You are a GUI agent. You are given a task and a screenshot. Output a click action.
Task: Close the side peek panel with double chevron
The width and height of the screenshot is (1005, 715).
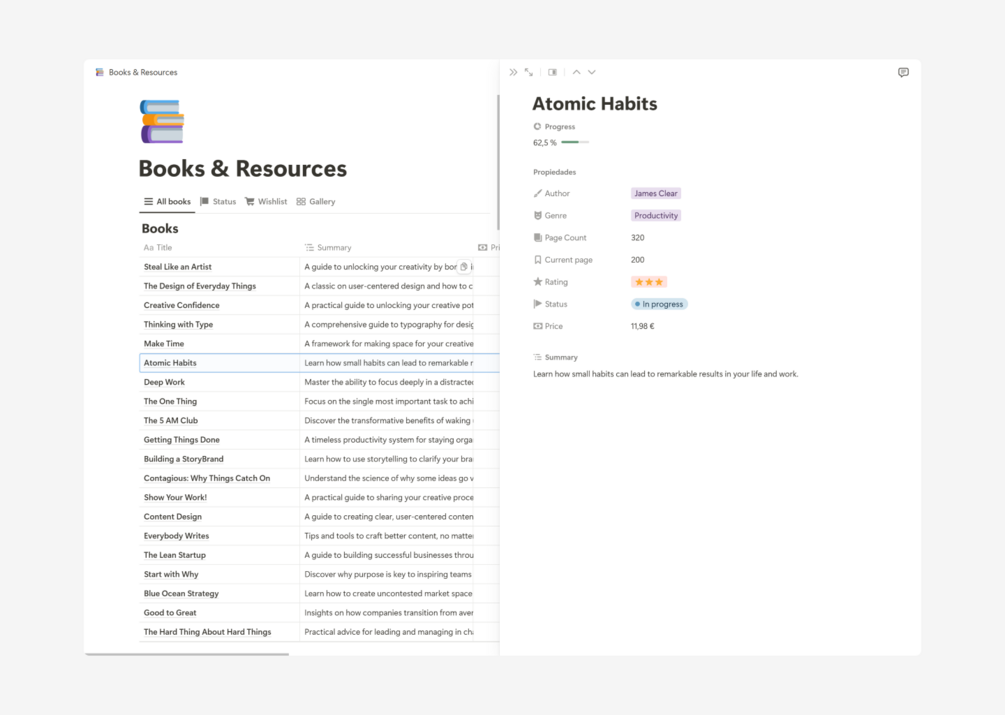click(x=513, y=72)
